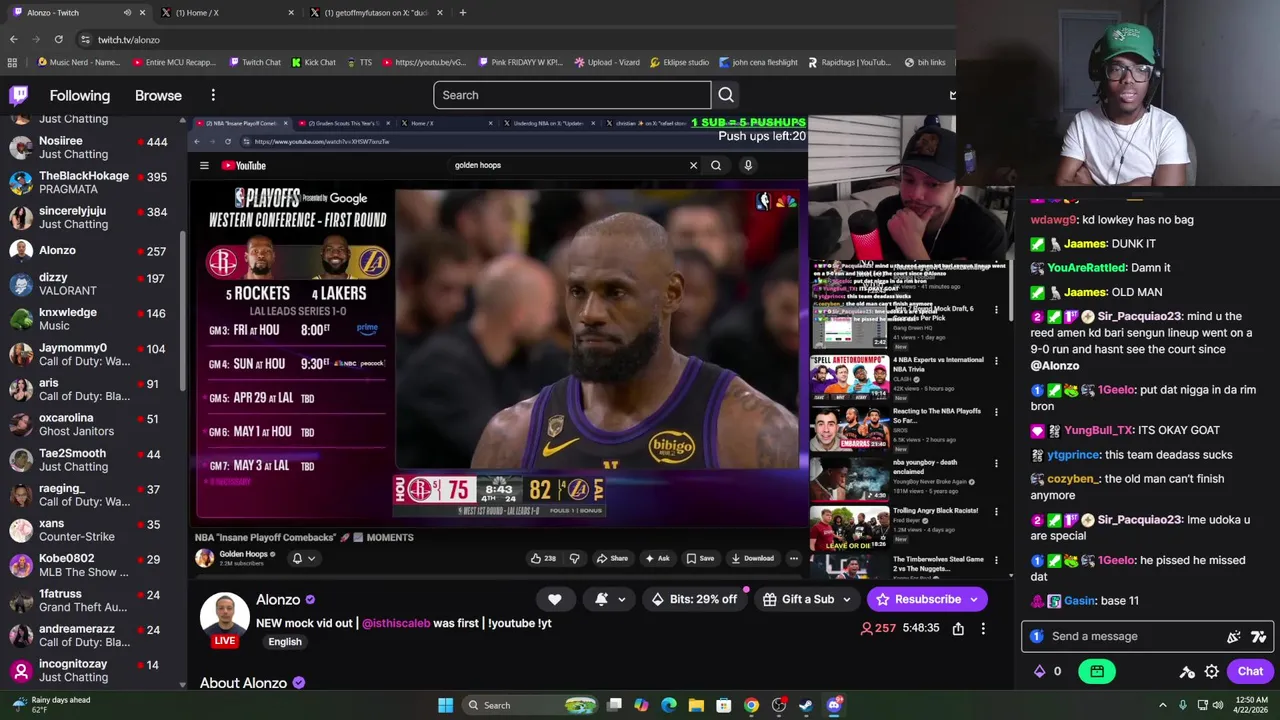Screen dimensions: 1280x720
Task: Open chat Bits cheer icon
Action: (x=1234, y=636)
